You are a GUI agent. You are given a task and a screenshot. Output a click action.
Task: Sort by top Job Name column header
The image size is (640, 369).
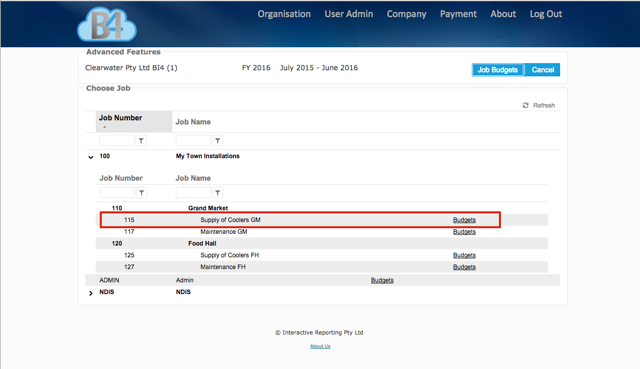193,122
